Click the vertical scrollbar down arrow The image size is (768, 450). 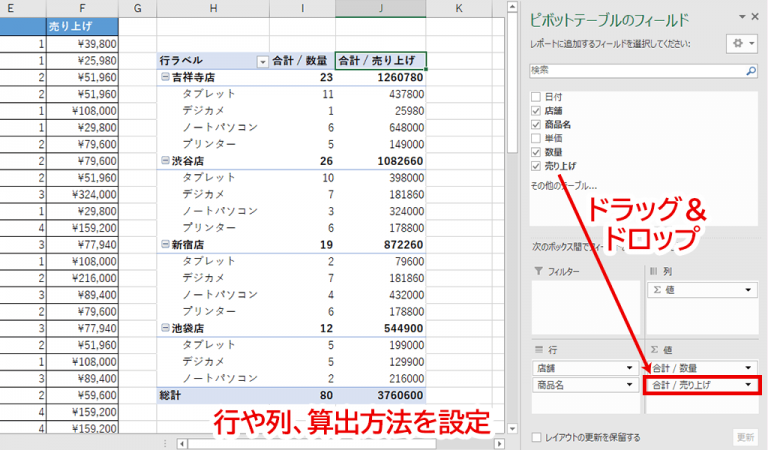coord(512,429)
